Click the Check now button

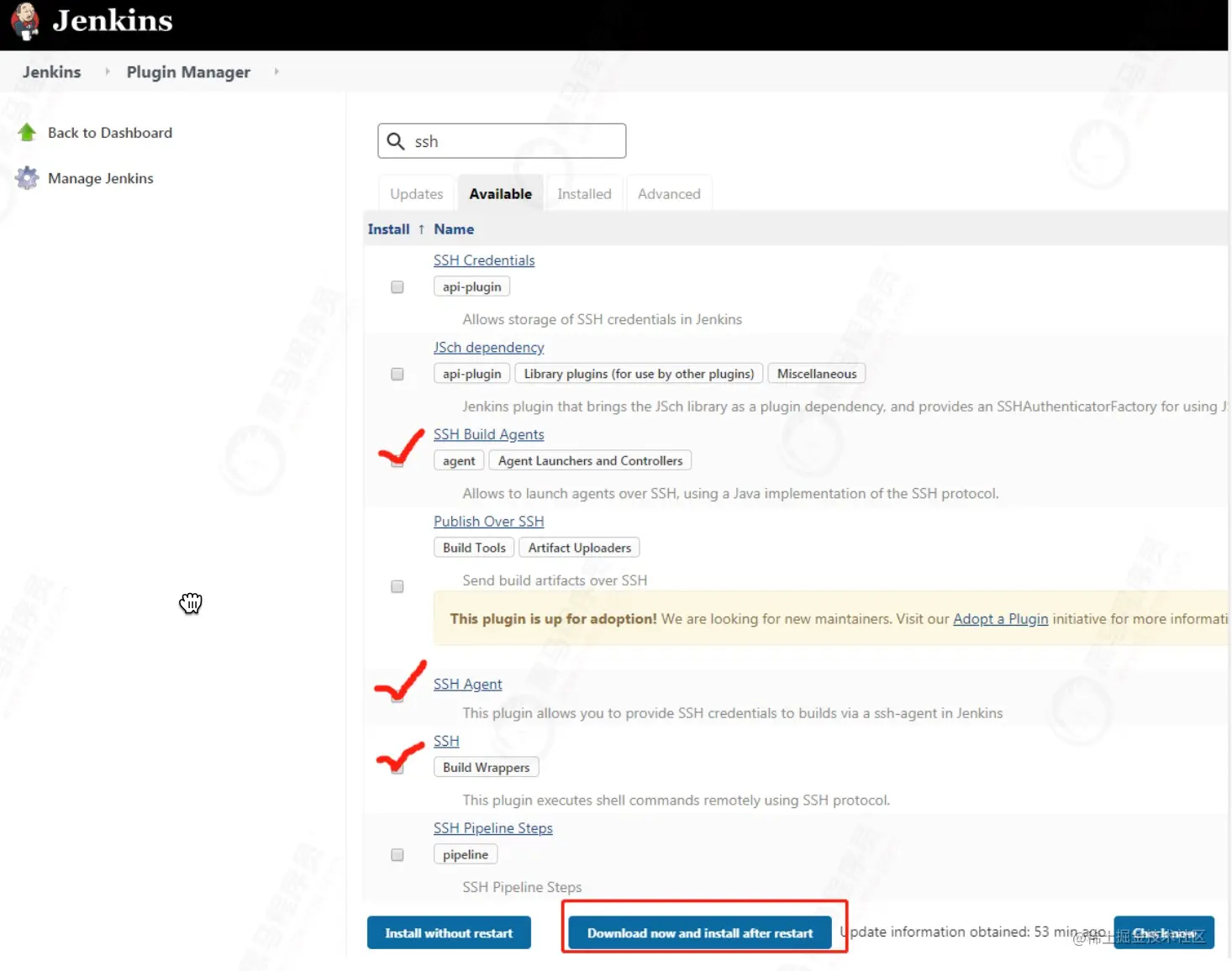click(1164, 933)
